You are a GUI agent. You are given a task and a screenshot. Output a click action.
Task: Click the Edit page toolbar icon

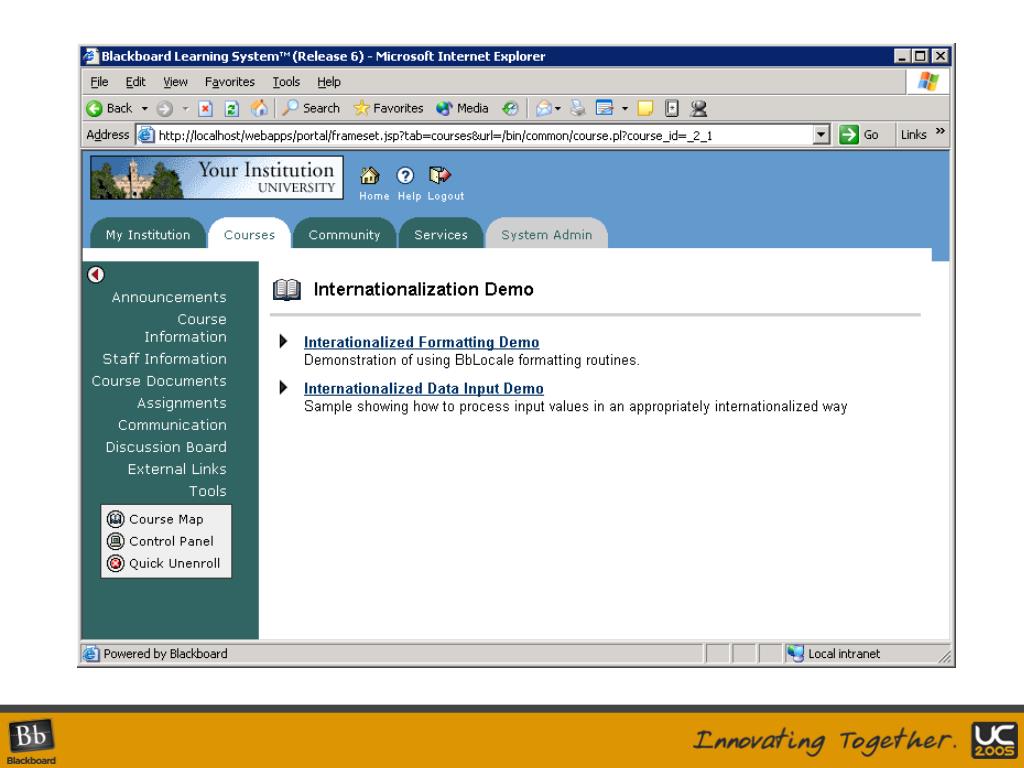click(605, 108)
